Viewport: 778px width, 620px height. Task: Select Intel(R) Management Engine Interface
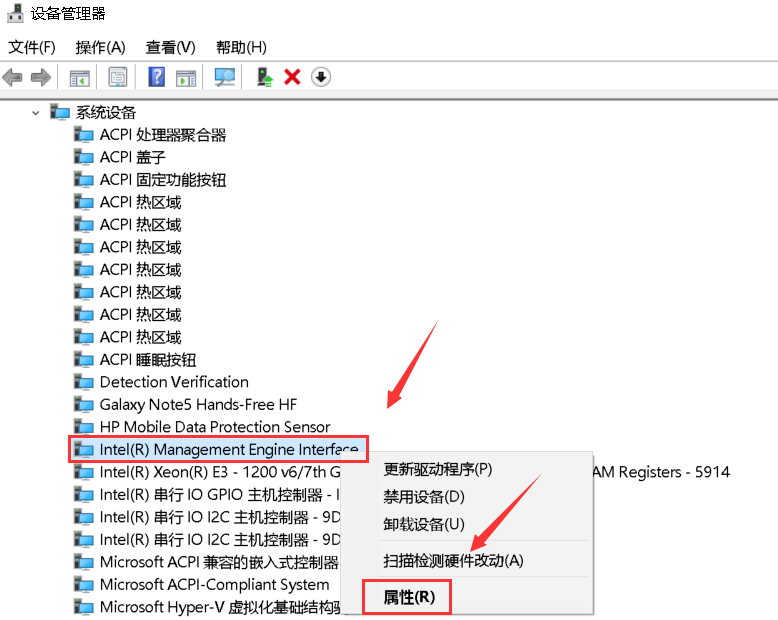pos(229,449)
